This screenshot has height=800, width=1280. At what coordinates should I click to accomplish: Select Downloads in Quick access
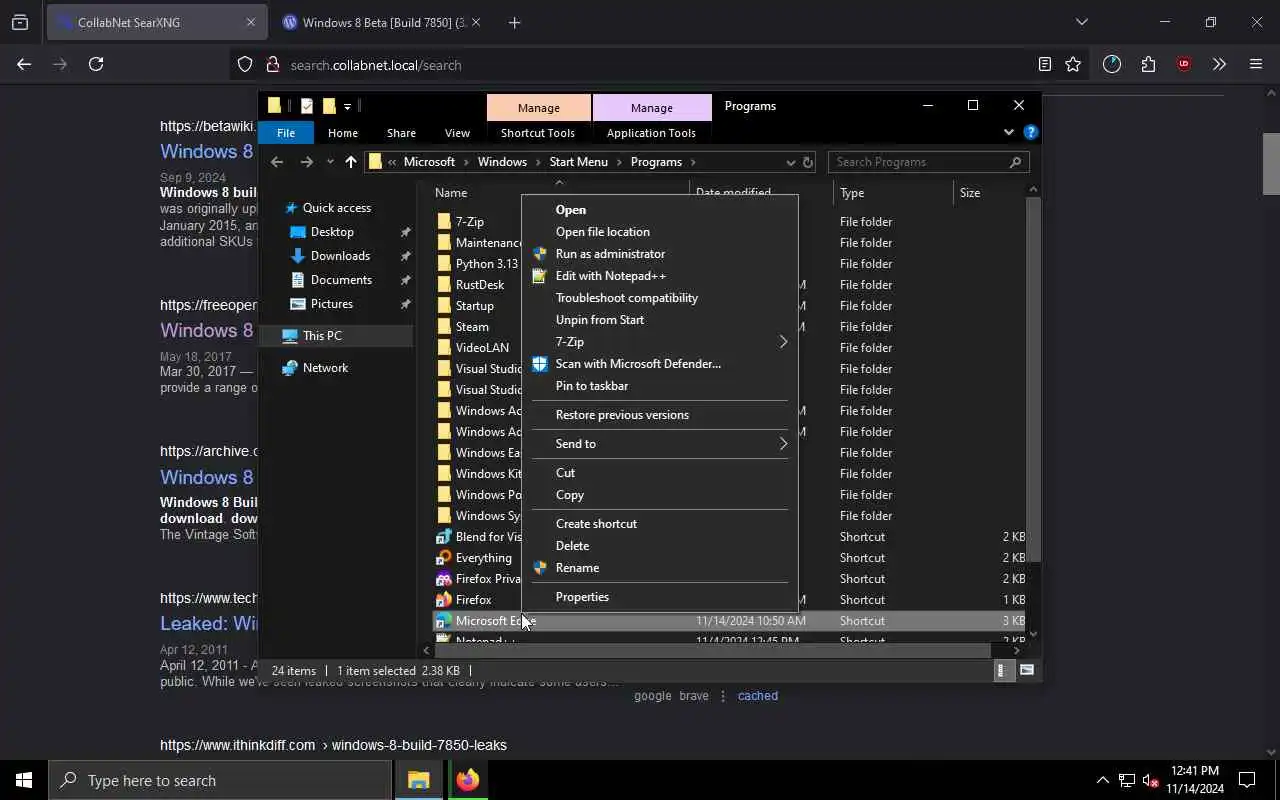pyautogui.click(x=340, y=256)
